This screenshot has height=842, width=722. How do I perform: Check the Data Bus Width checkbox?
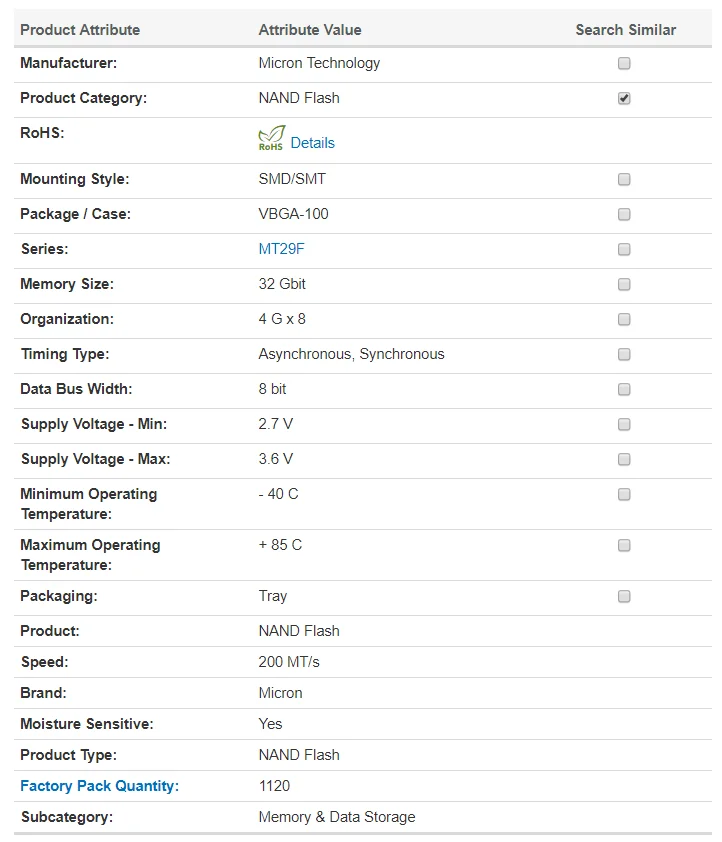[x=624, y=389]
